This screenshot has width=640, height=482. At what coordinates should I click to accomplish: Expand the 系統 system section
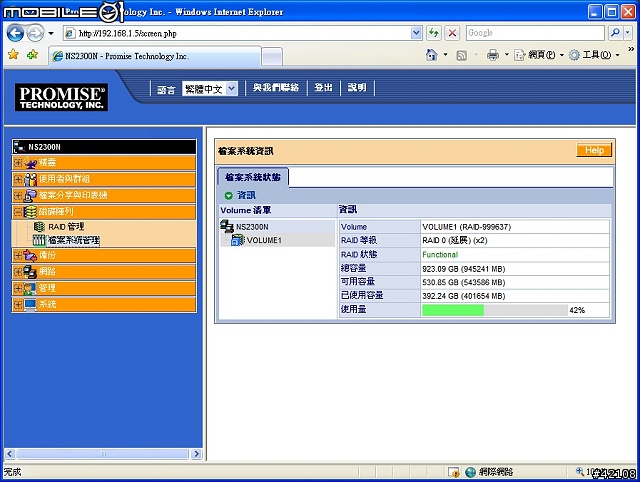click(x=18, y=304)
